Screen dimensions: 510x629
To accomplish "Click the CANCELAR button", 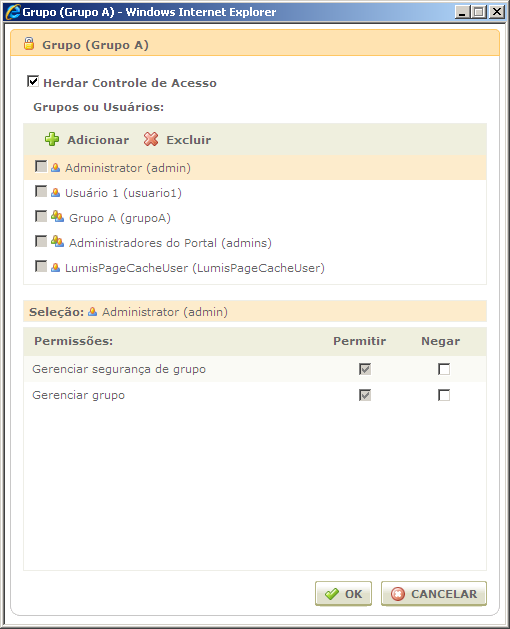I will (x=434, y=594).
